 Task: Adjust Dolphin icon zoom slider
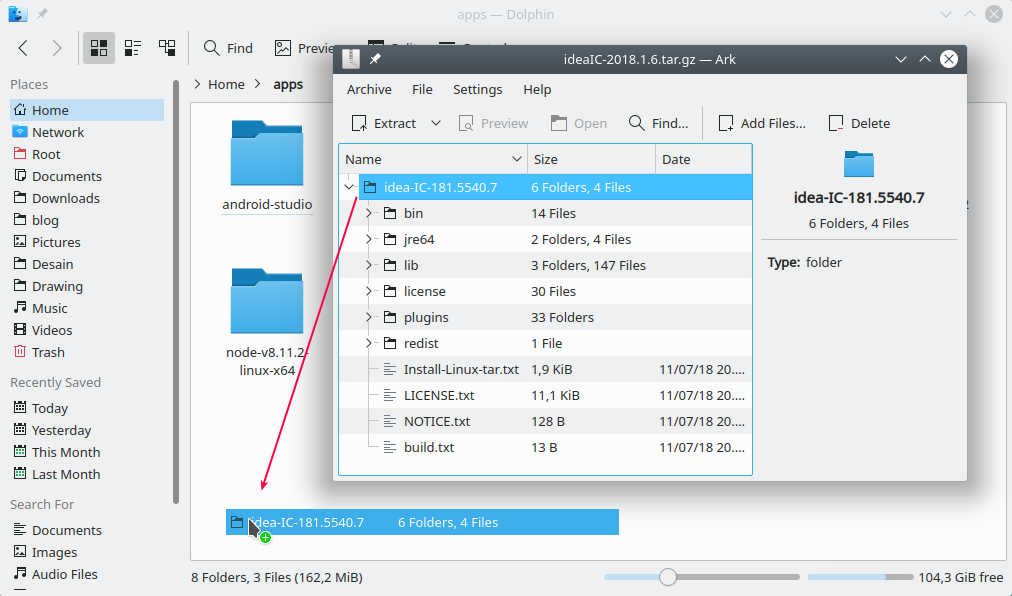(x=668, y=577)
